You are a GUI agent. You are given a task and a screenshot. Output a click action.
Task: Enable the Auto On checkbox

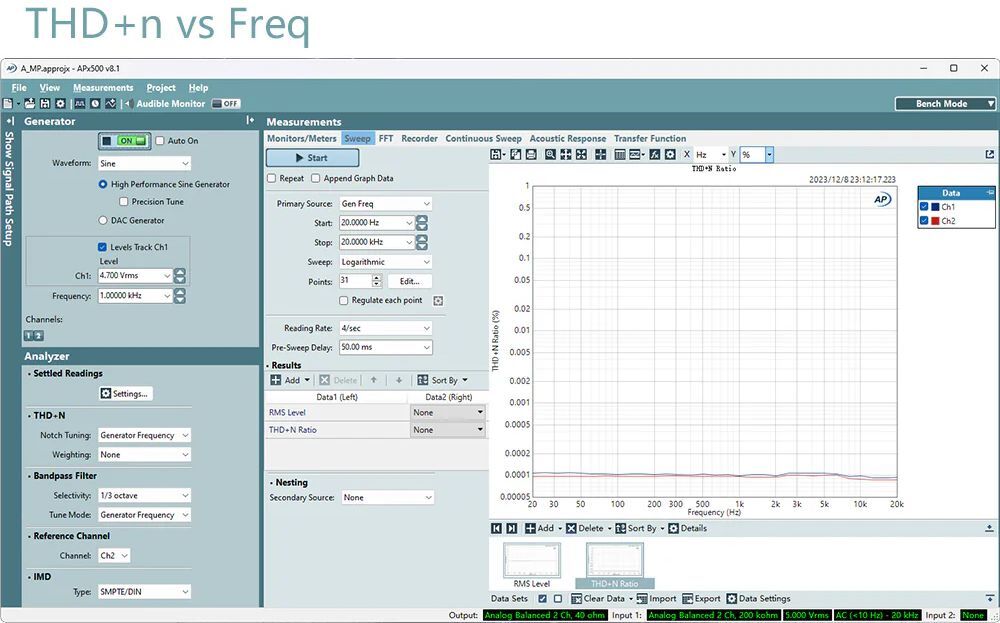tap(160, 141)
